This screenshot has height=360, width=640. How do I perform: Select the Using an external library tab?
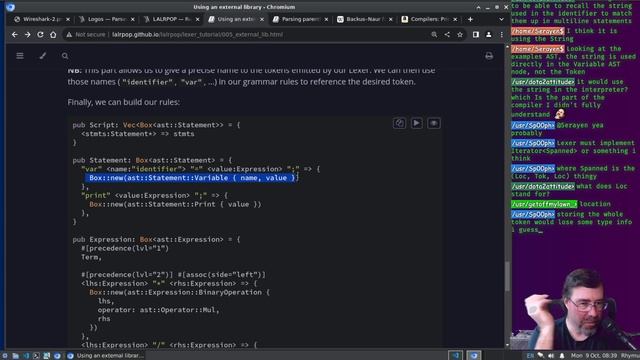click(x=236, y=19)
